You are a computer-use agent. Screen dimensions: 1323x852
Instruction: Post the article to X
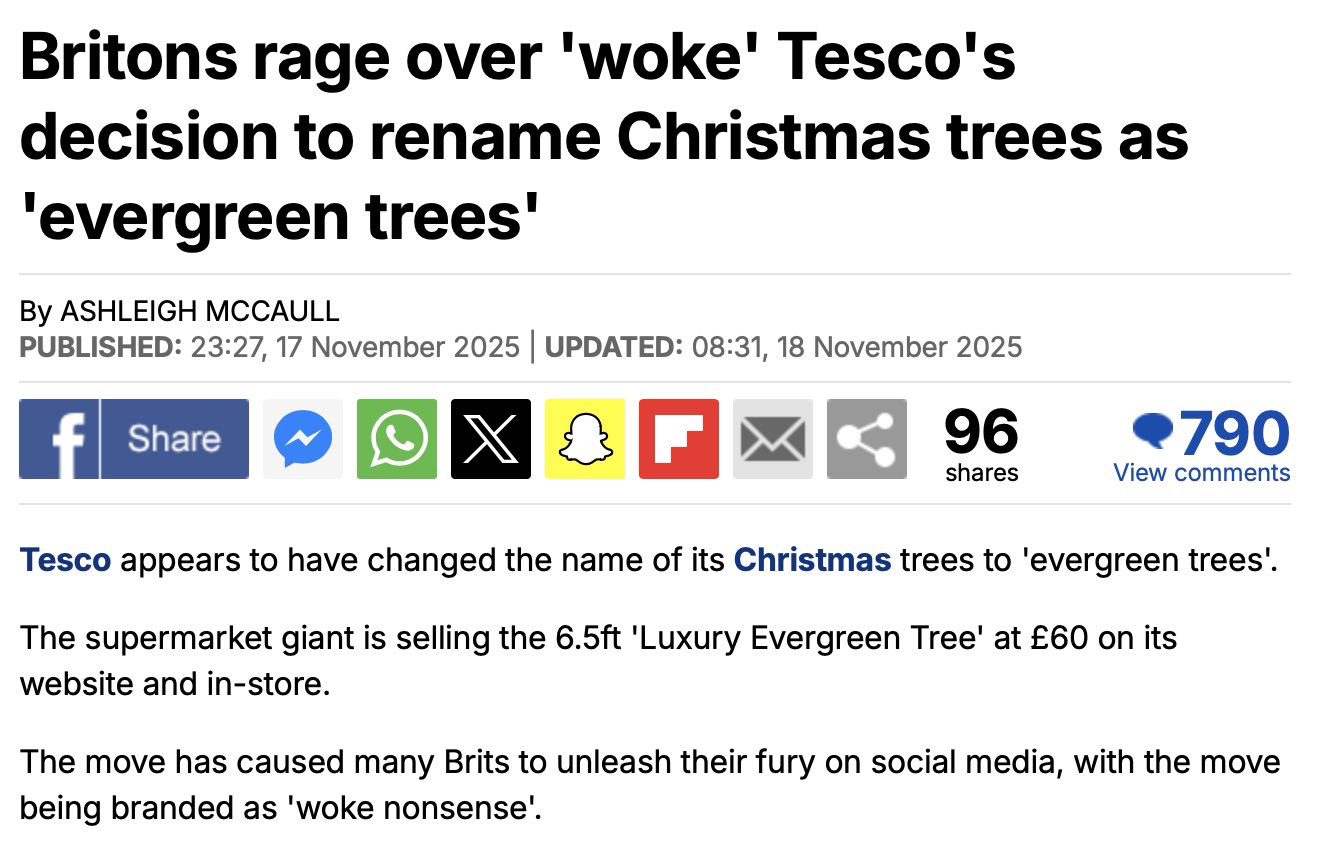pos(491,439)
